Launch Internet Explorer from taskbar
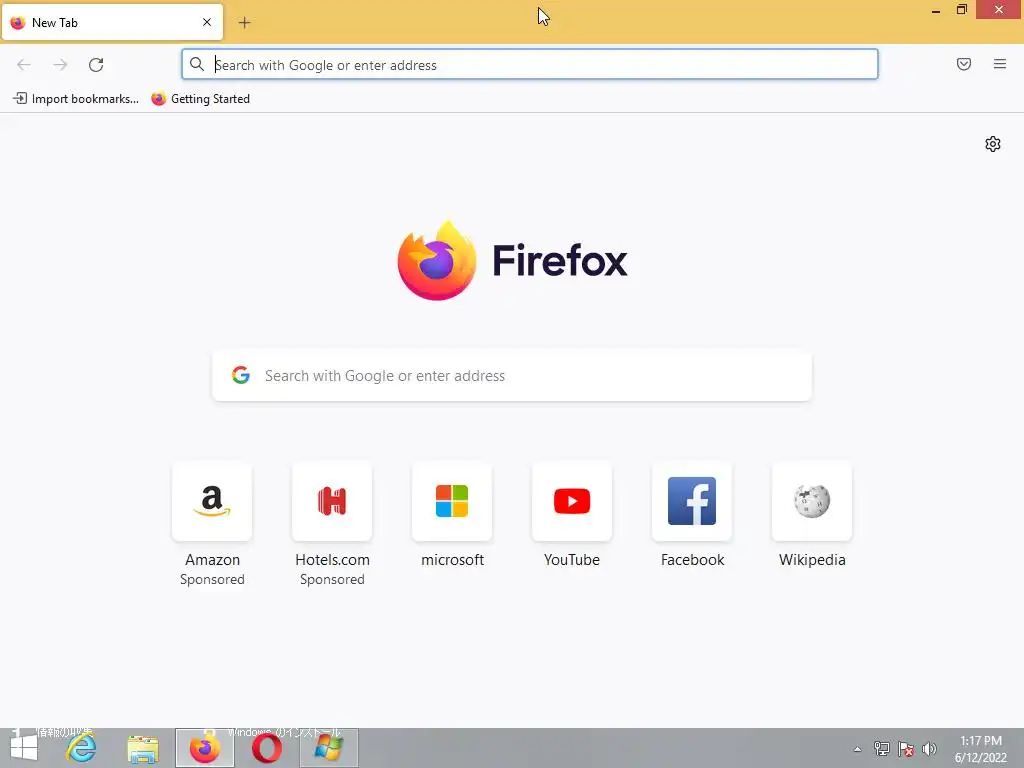The width and height of the screenshot is (1024, 768). click(x=82, y=748)
